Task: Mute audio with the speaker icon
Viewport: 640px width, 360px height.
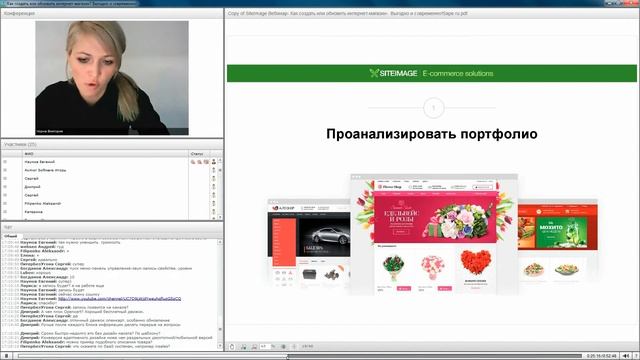Action: [x=626, y=356]
